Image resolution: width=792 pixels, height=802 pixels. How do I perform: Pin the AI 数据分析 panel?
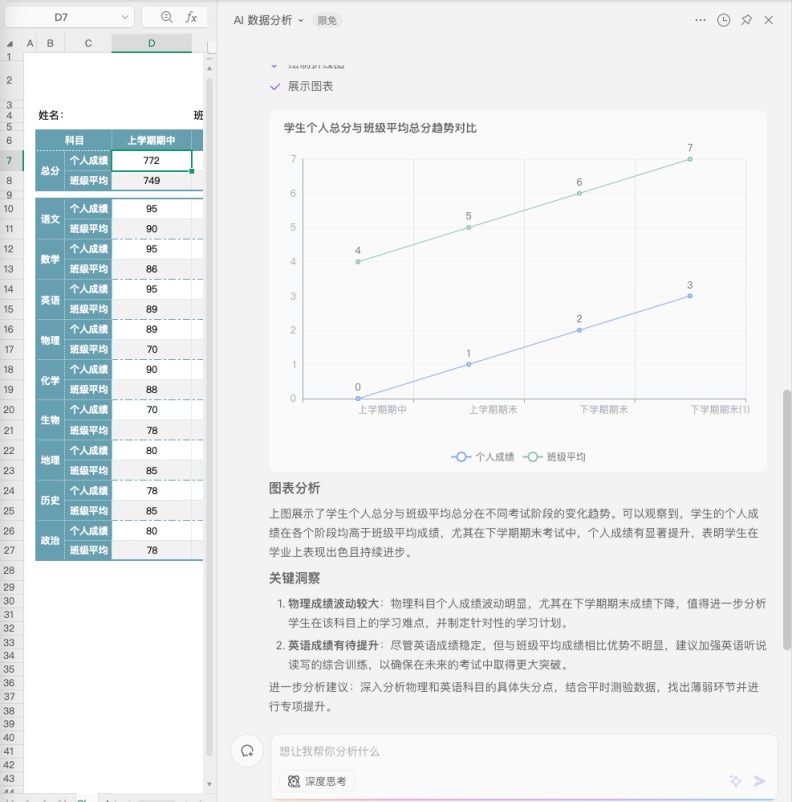746,20
